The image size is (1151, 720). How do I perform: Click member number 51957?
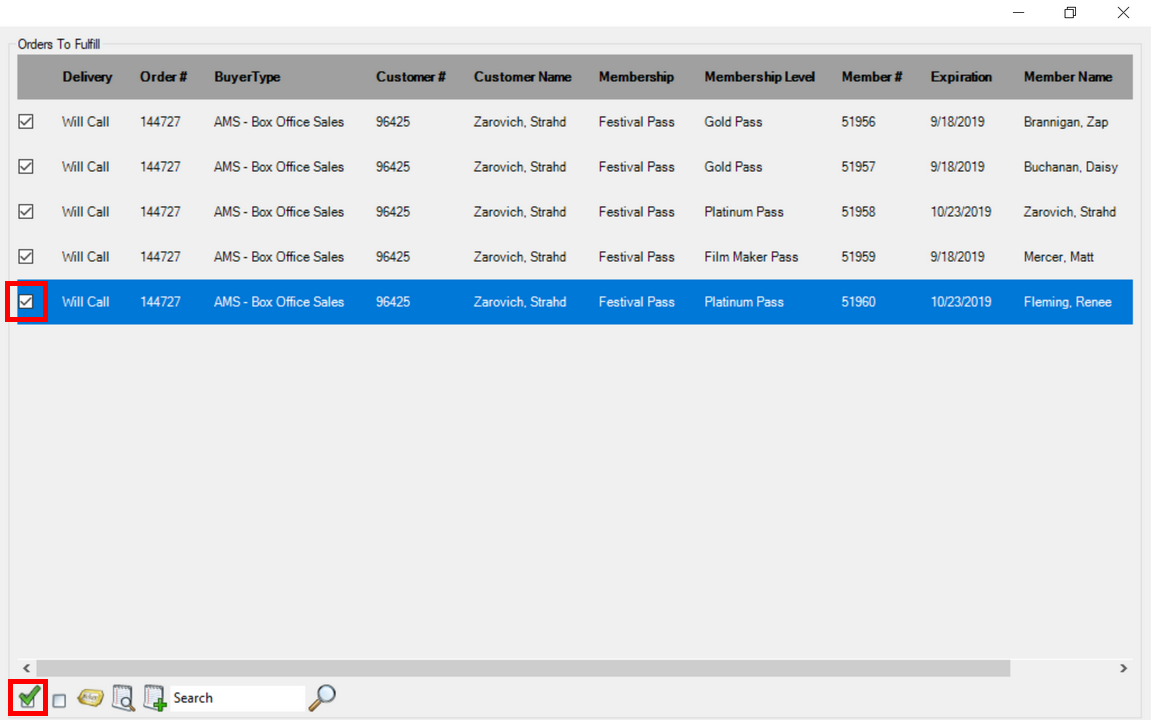point(858,167)
